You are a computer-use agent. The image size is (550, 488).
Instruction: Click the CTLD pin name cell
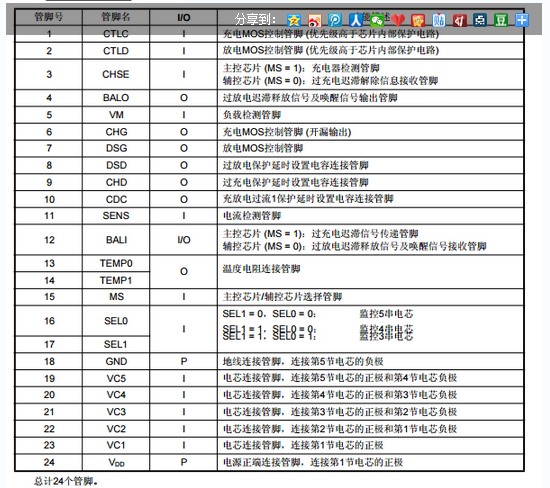pos(116,51)
